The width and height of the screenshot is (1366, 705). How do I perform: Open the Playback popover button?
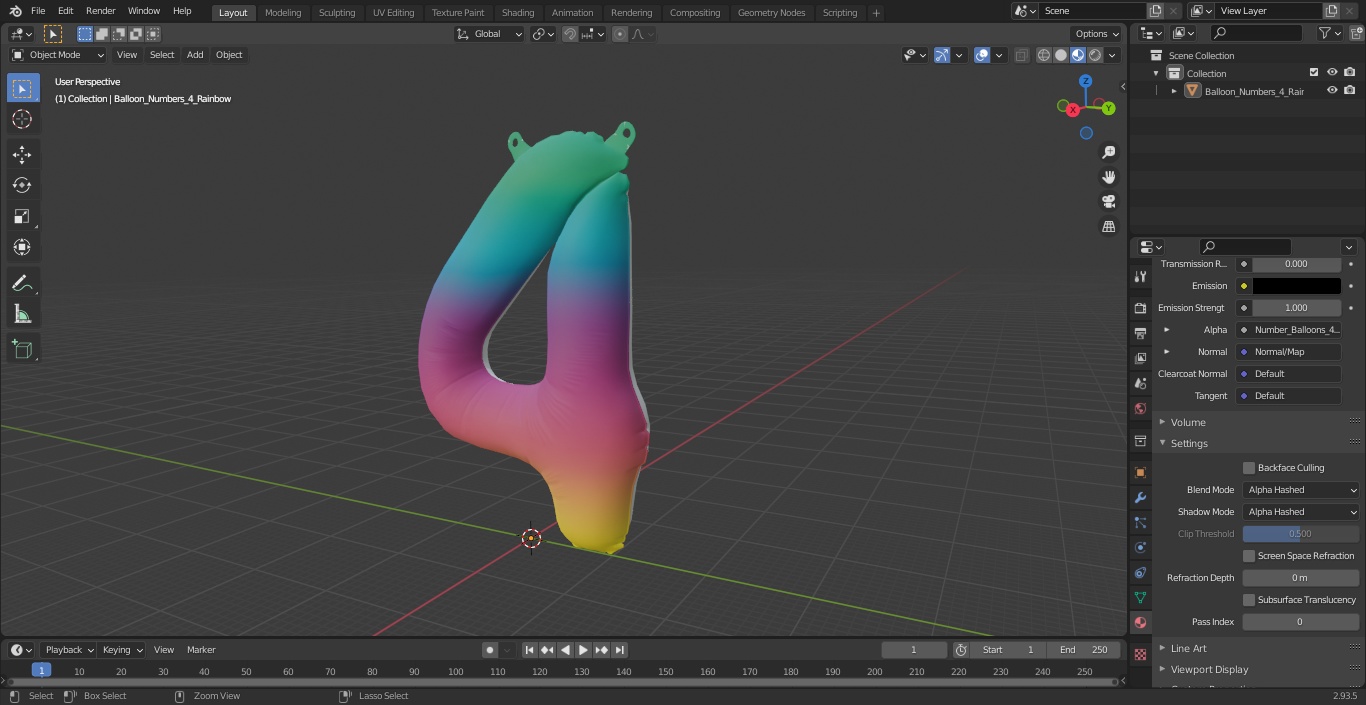click(67, 650)
